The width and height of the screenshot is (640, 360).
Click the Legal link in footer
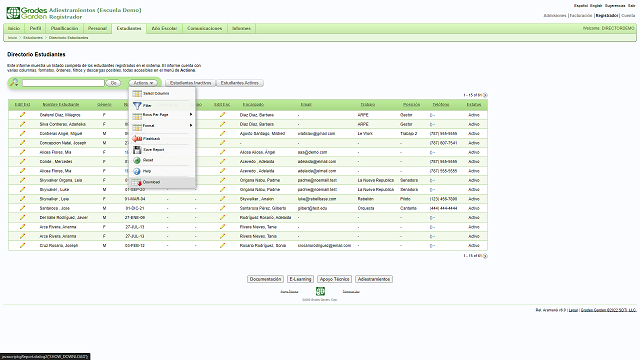(x=573, y=310)
